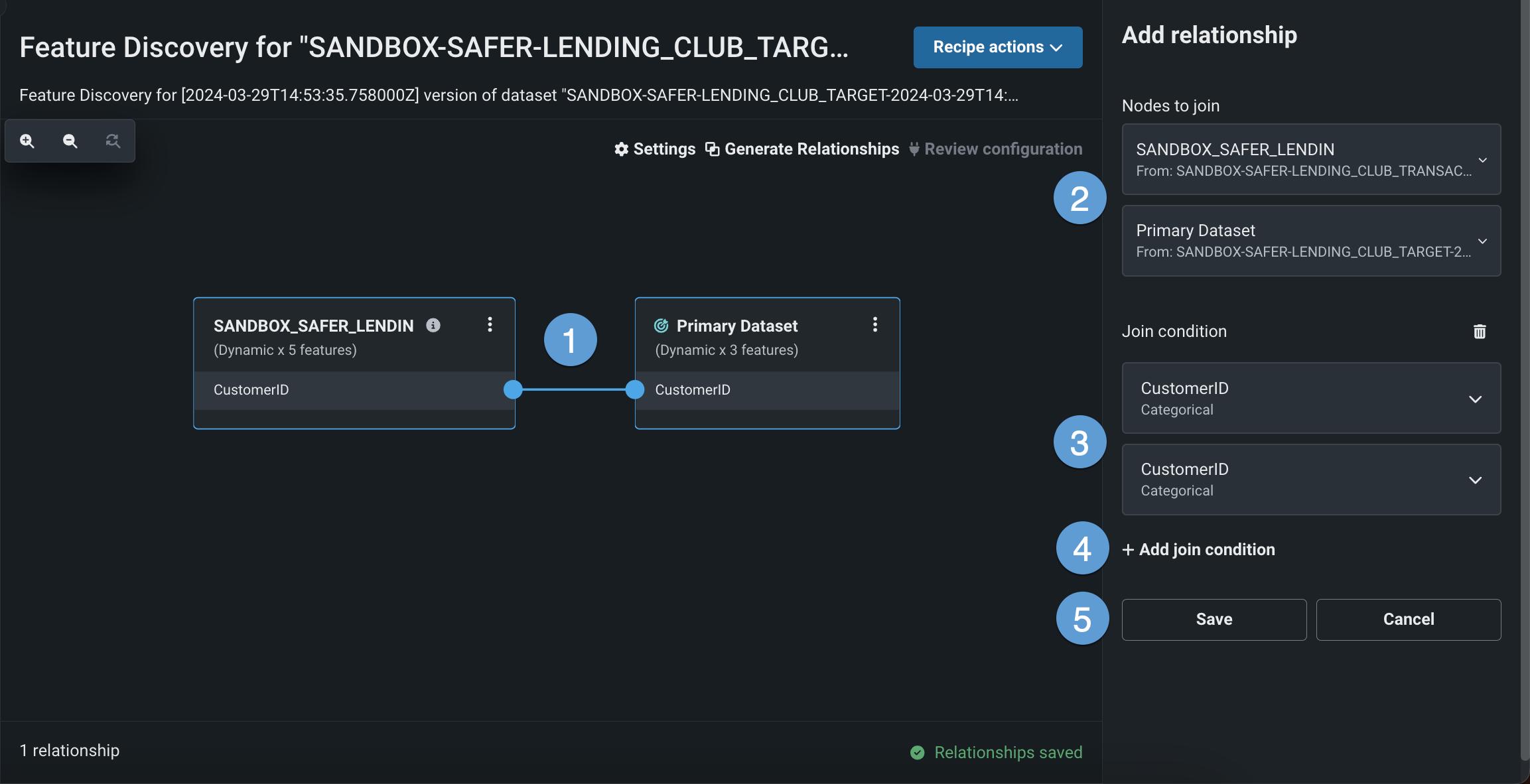Viewport: 1530px width, 784px height.
Task: Click right connector dot on Primary Dataset
Action: (x=635, y=389)
